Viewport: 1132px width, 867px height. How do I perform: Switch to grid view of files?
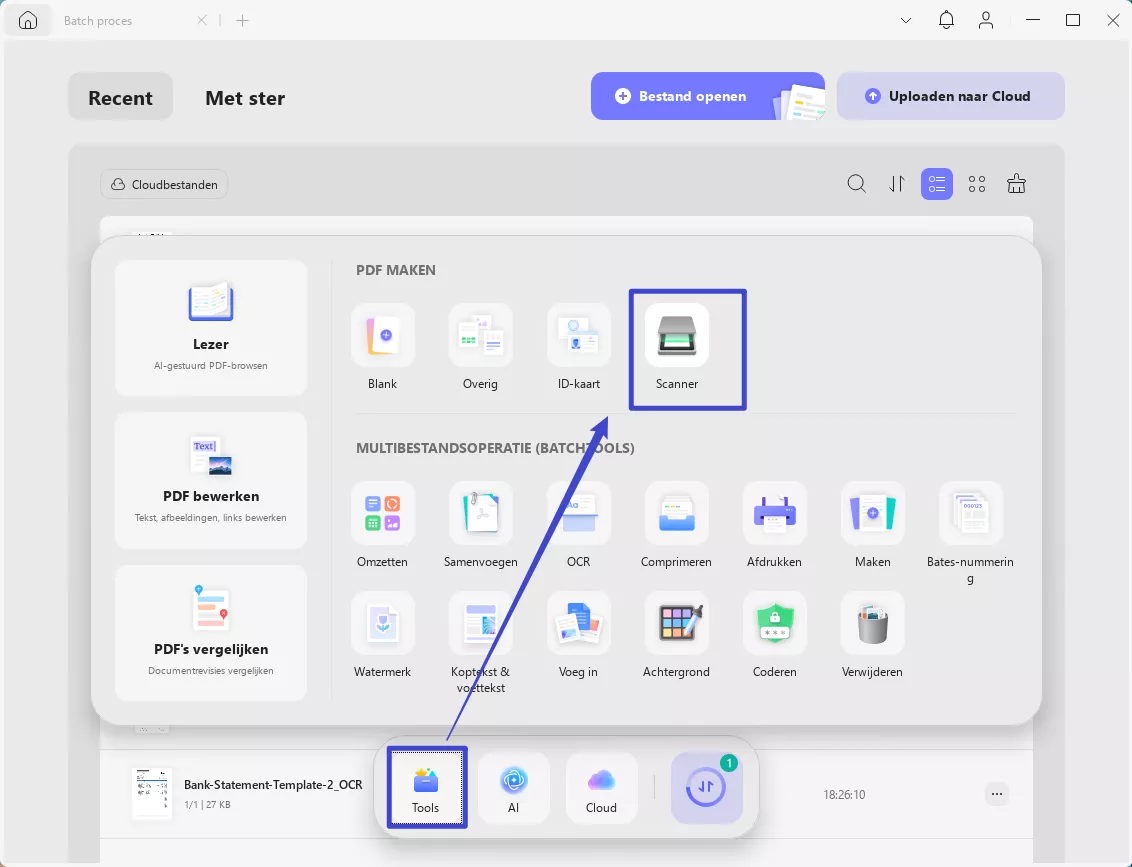[977, 184]
